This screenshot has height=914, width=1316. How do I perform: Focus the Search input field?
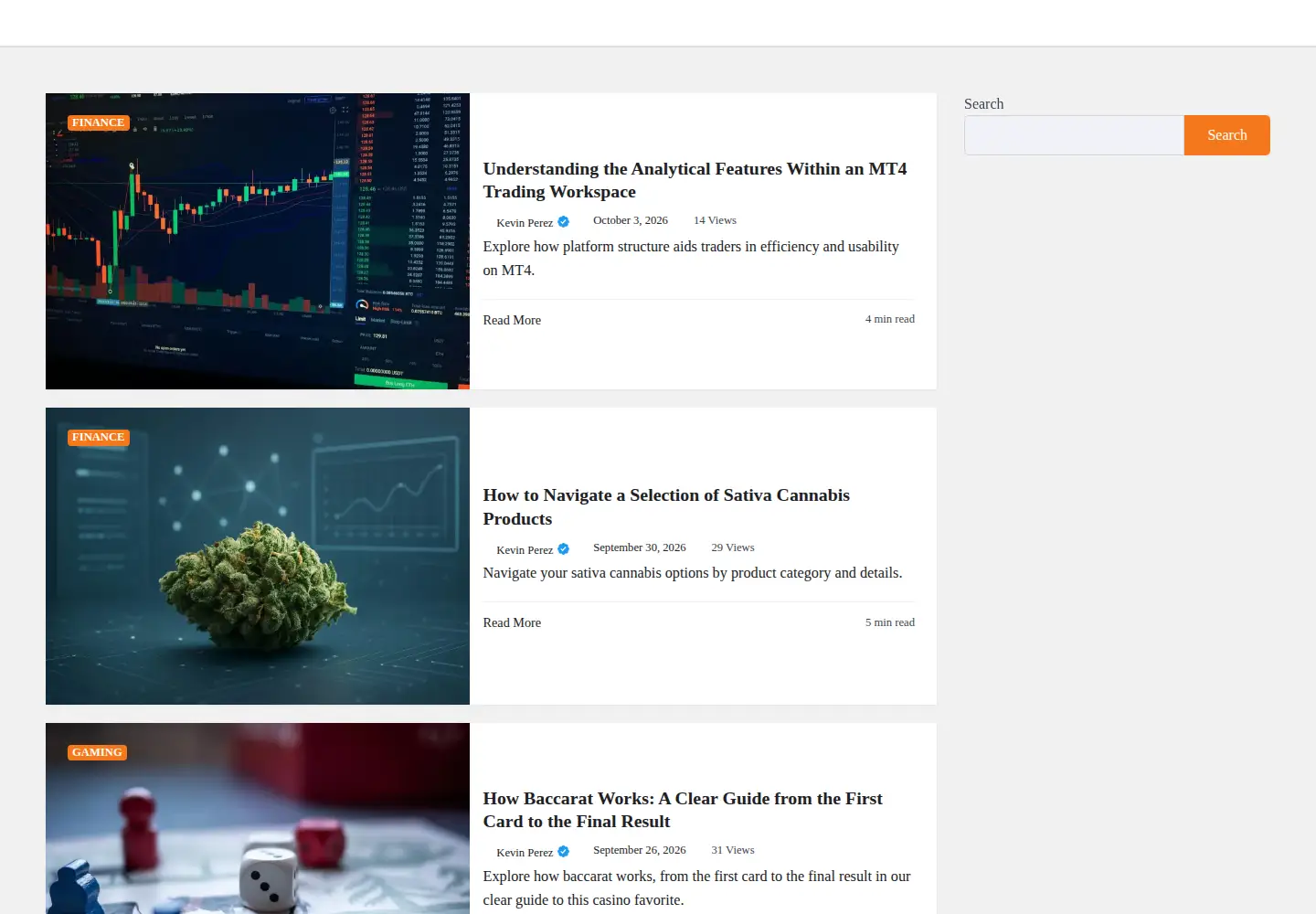tap(1074, 135)
